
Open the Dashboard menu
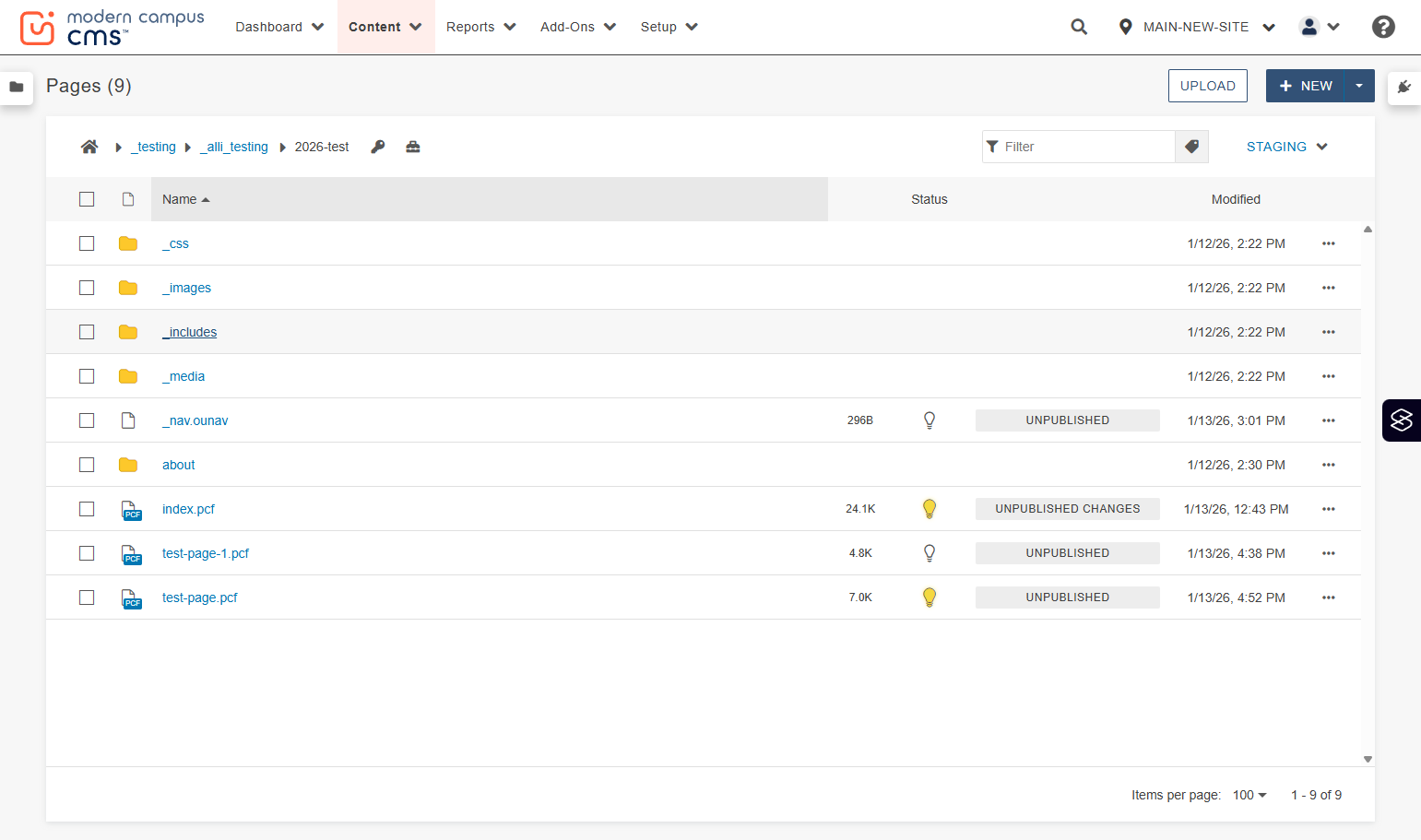coord(279,27)
